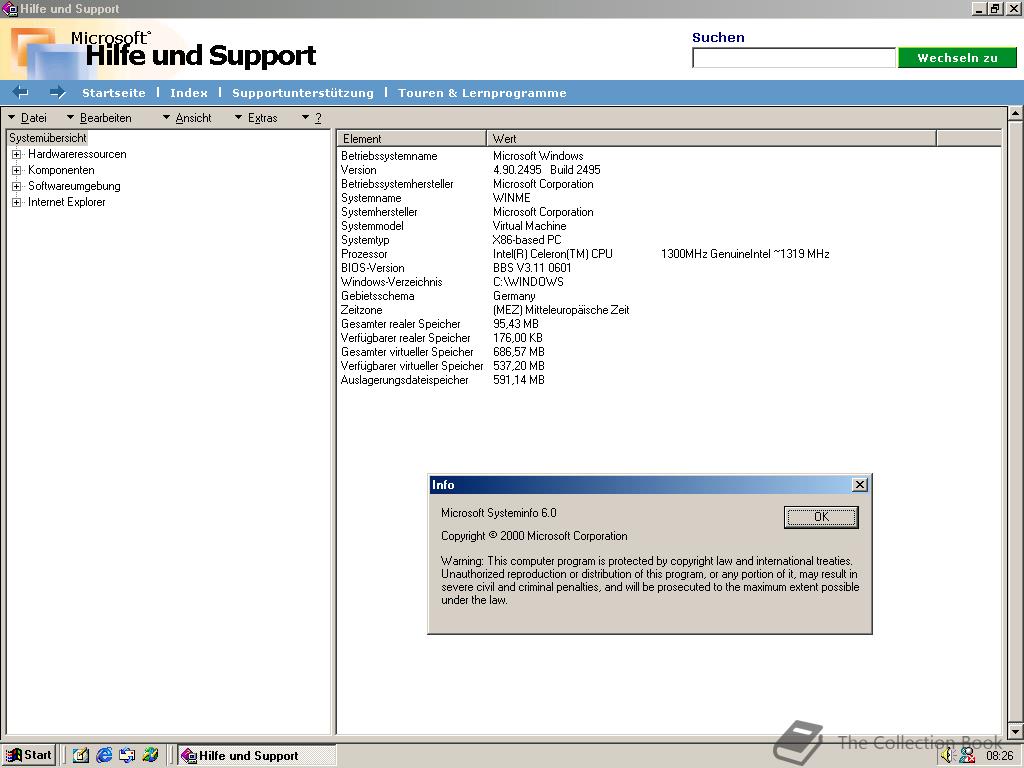Click the Virtual Machine value
1024x768 pixels.
[x=529, y=226]
